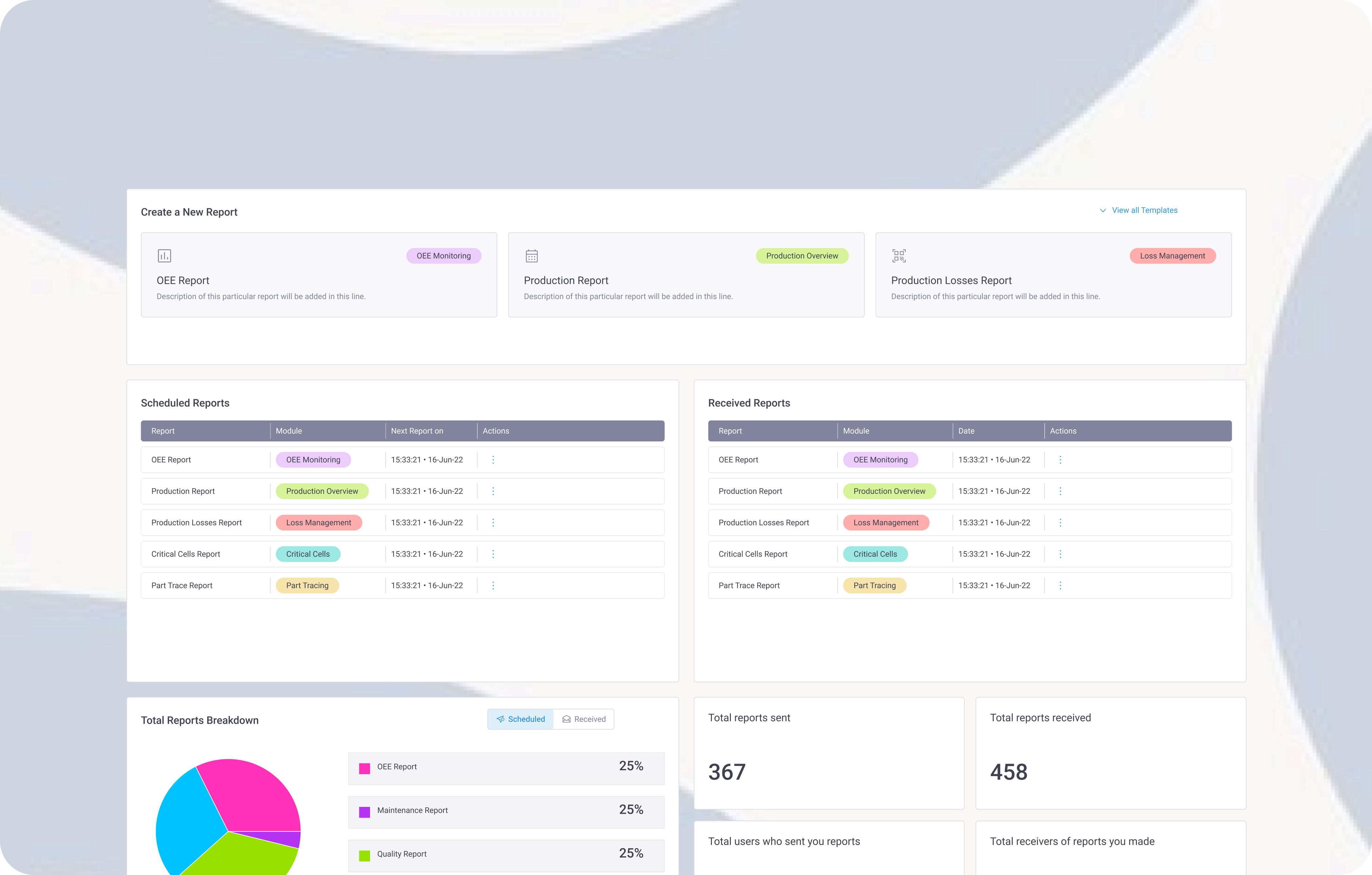
Task: Create a new Production Losses Report card
Action: (x=1053, y=274)
